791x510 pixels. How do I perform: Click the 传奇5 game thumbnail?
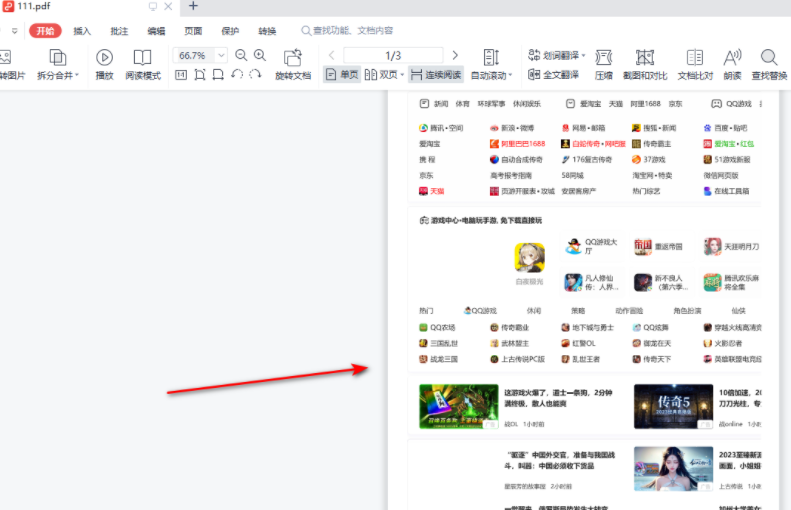[673, 407]
